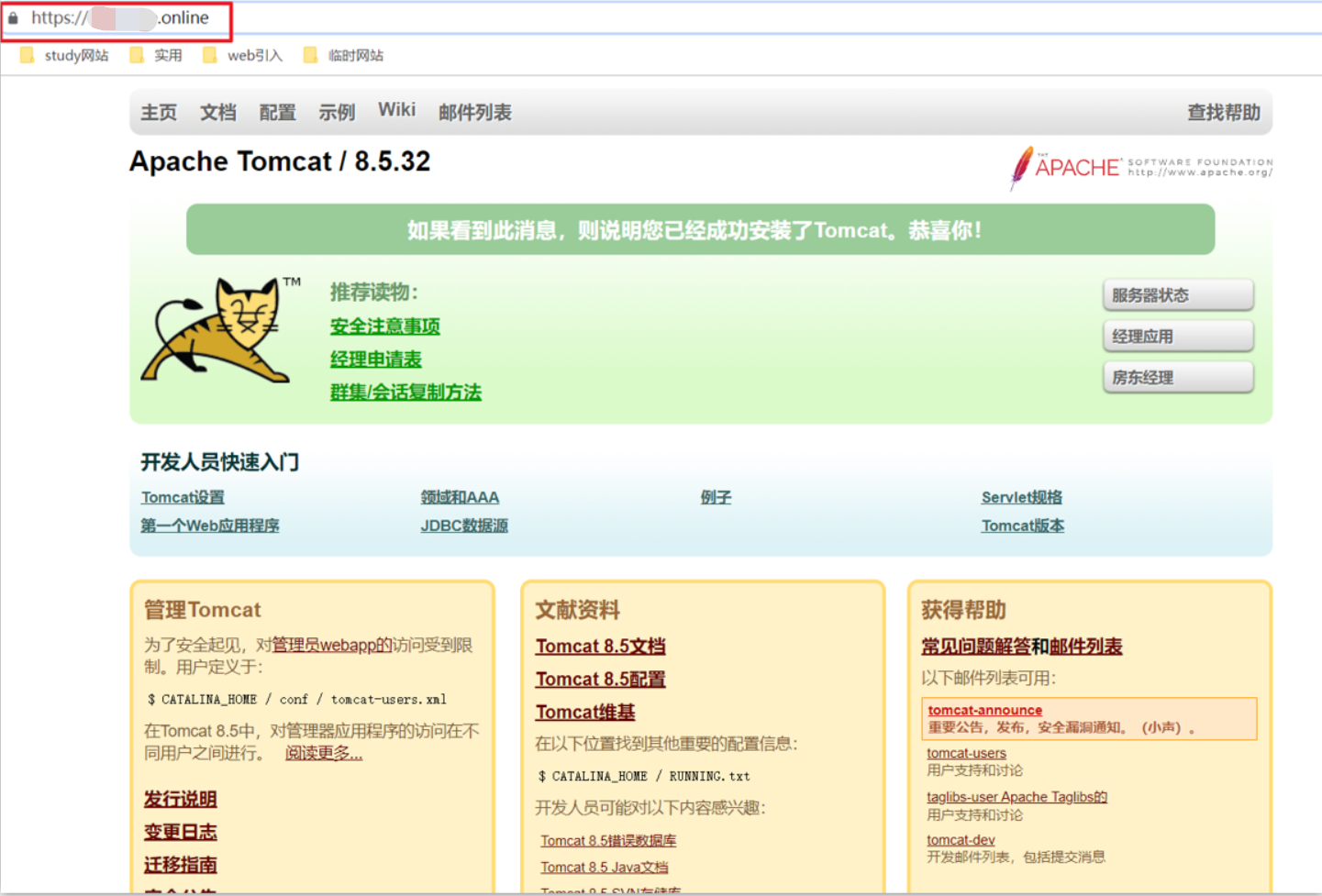Open the 管理员webapp的 link

pyautogui.click(x=332, y=645)
